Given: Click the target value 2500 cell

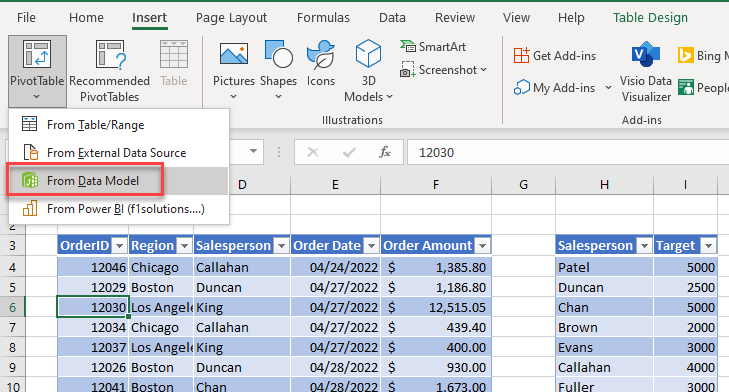Looking at the screenshot, I should (685, 287).
